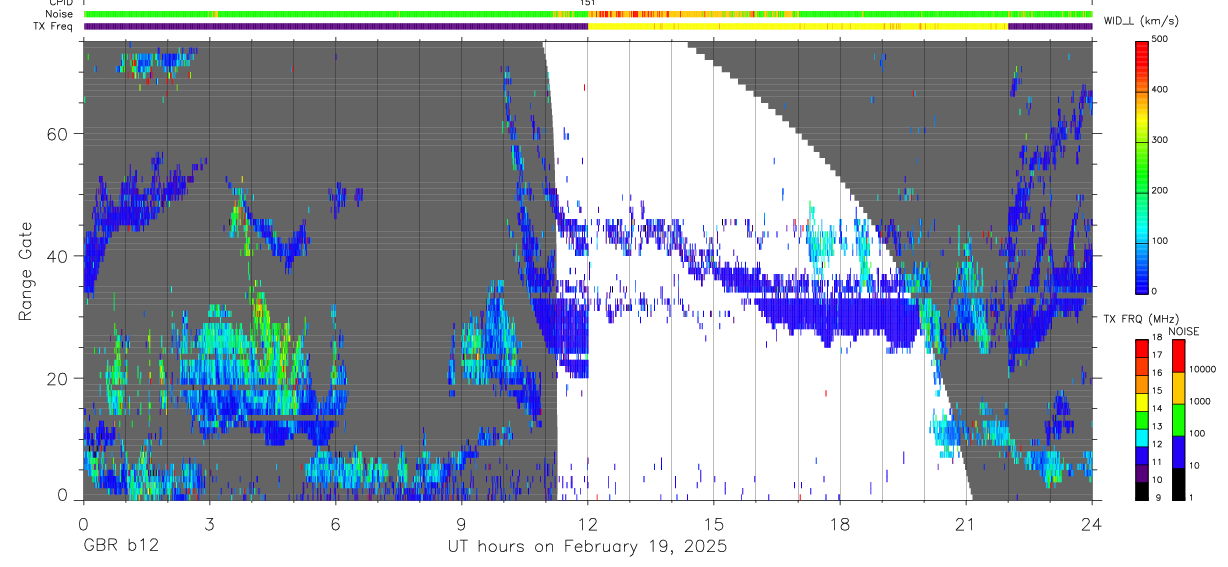
Task: Select the 24 hour tick on the UT axis
Action: (x=1091, y=523)
